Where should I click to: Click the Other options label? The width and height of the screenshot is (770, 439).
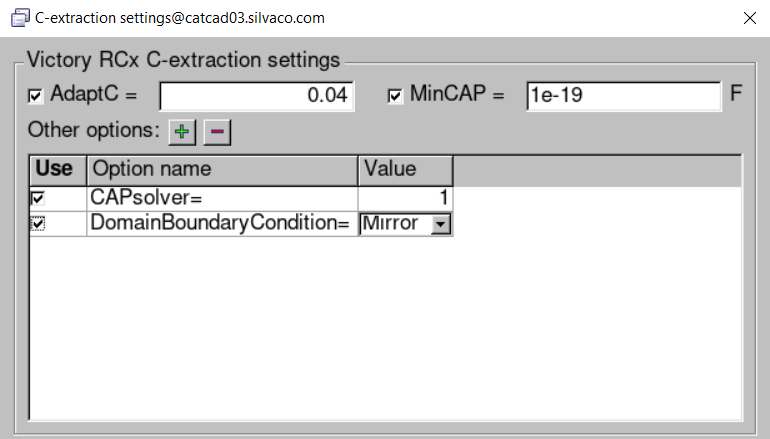tap(93, 130)
